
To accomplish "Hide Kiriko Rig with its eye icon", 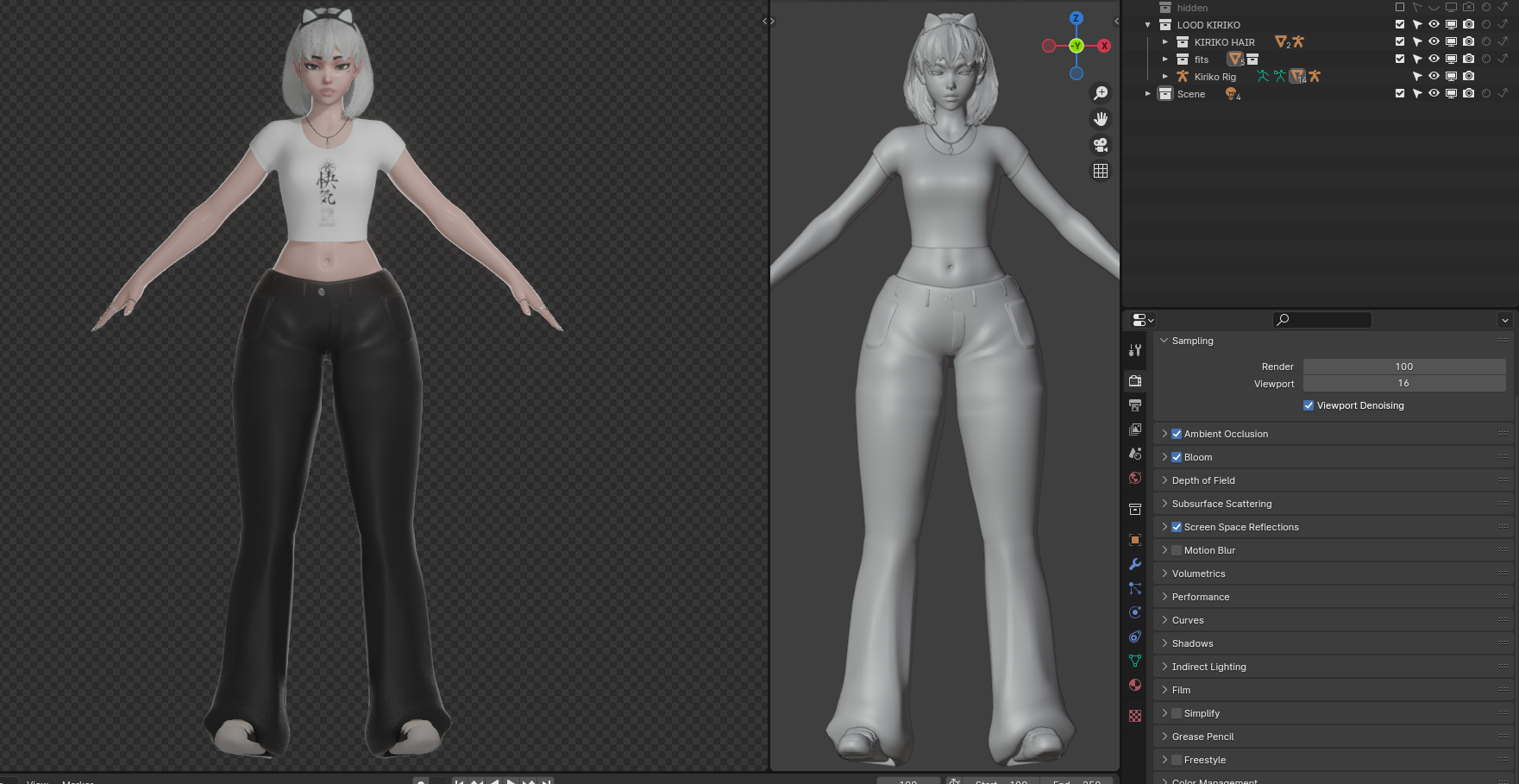I will pyautogui.click(x=1434, y=76).
